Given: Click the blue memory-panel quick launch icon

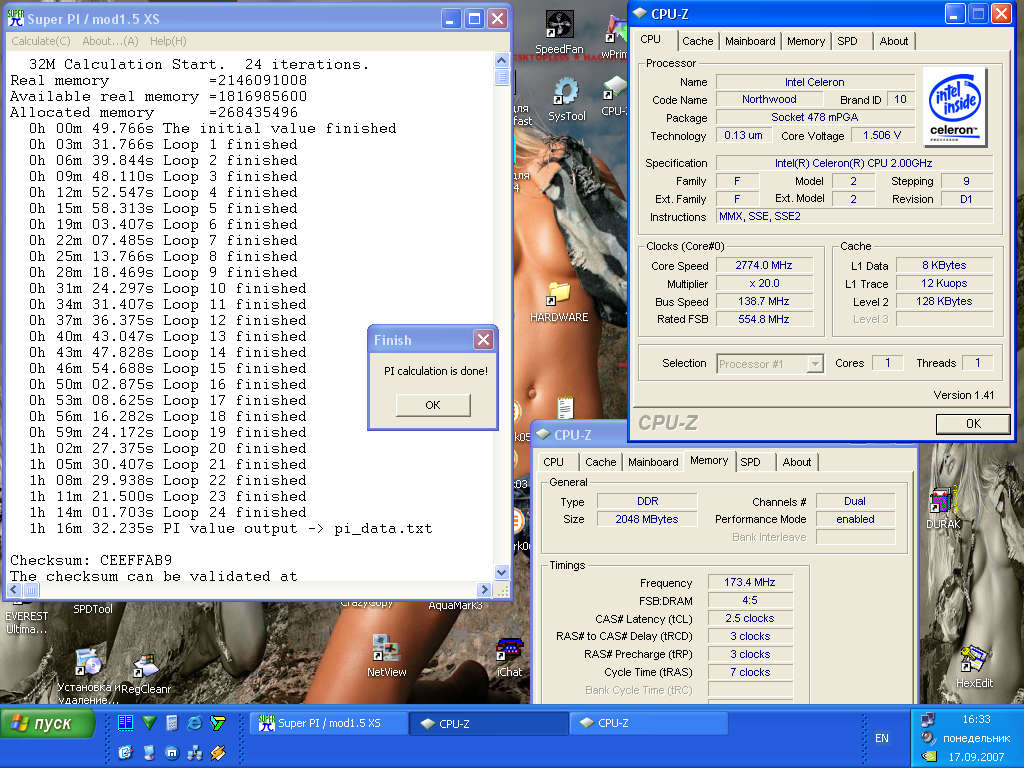Looking at the screenshot, I should click(x=125, y=722).
